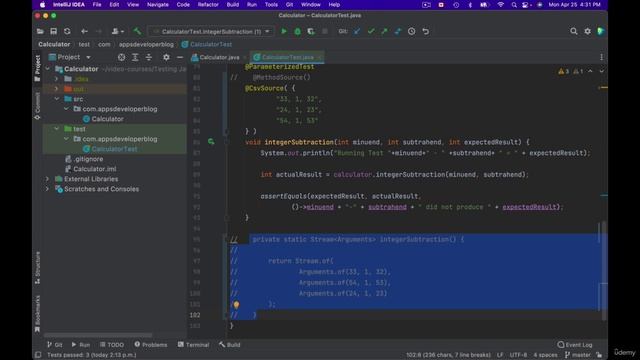Screen dimensions: 640x360
Task: Click the master branch widget in status bar
Action: coord(578,355)
